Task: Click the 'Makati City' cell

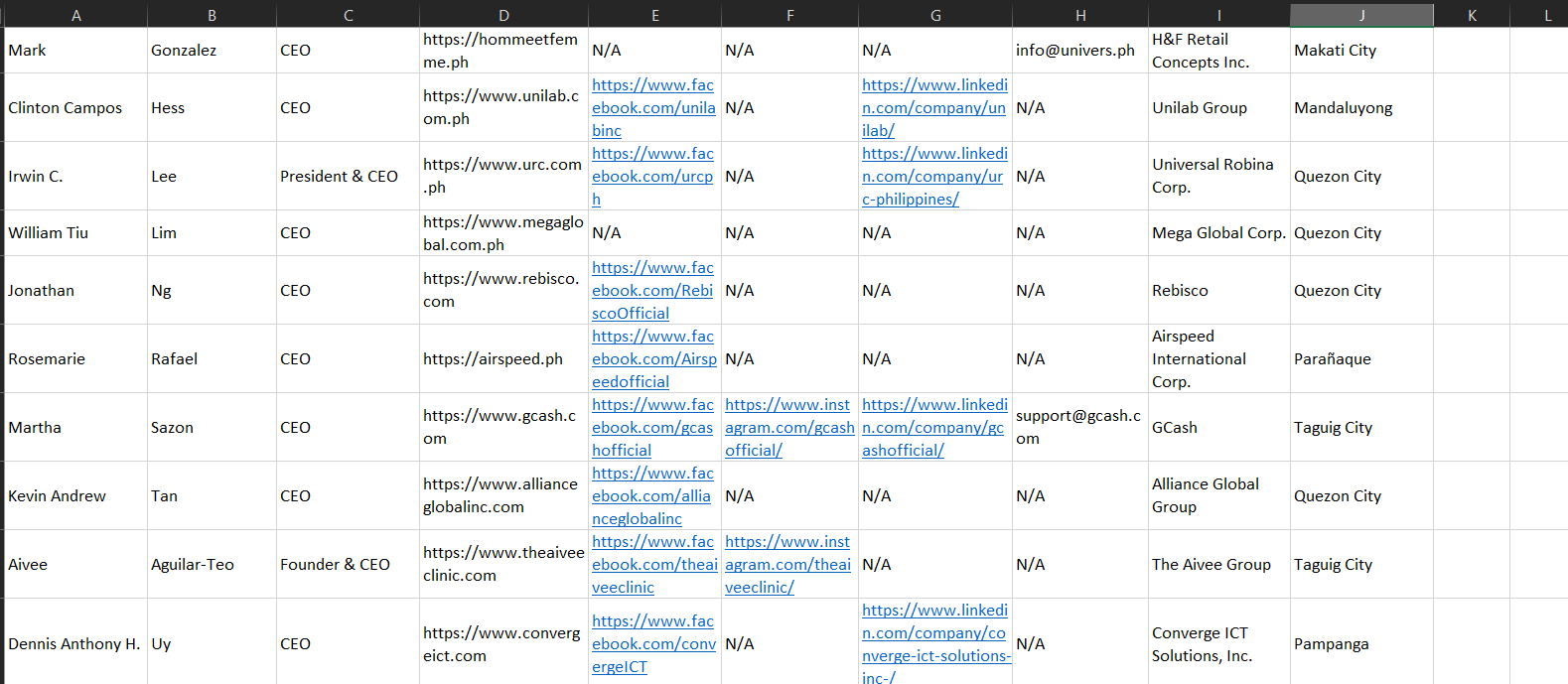Action: click(x=1361, y=50)
